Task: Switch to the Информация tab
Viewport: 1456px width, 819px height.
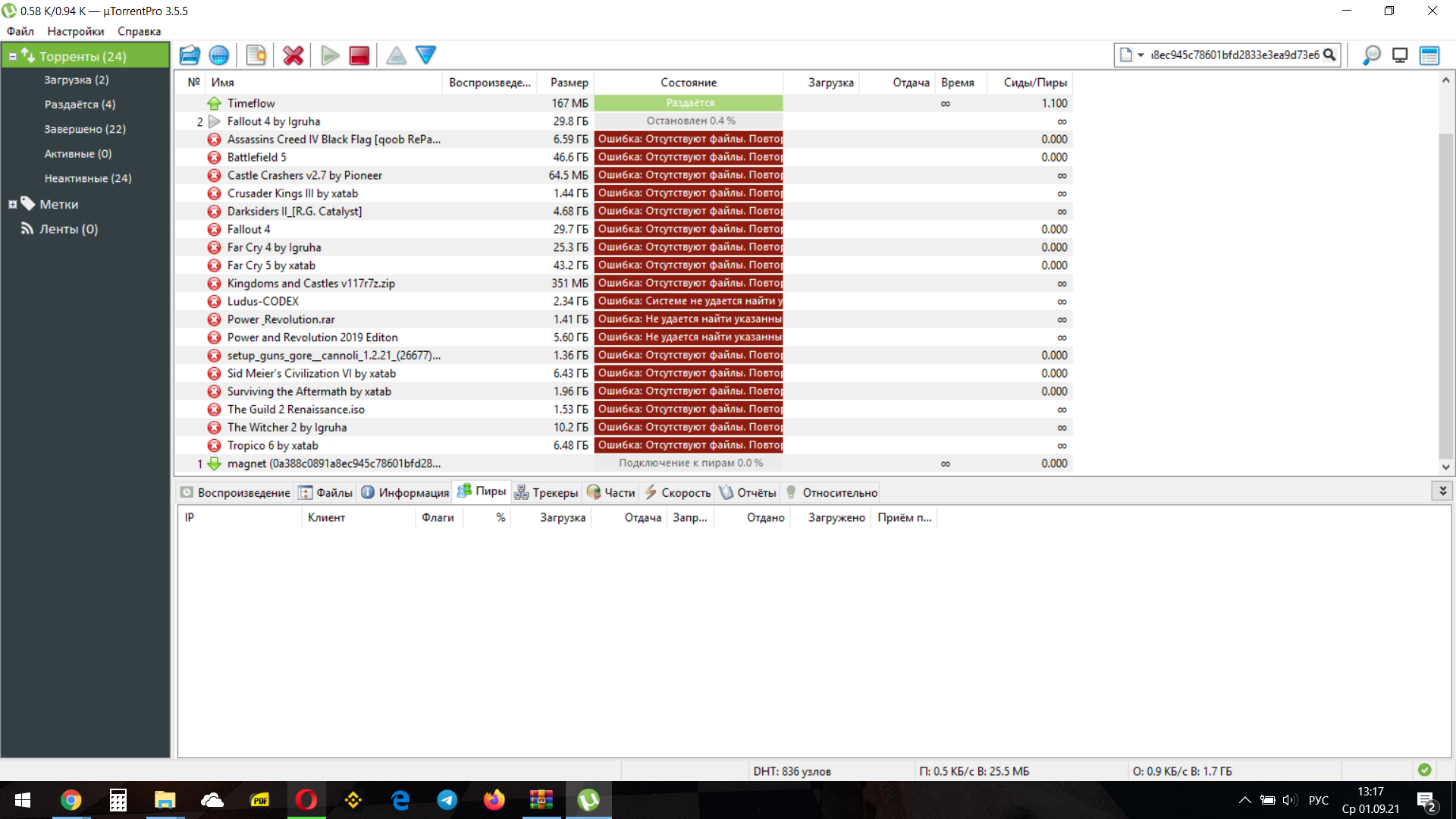Action: pyautogui.click(x=405, y=493)
